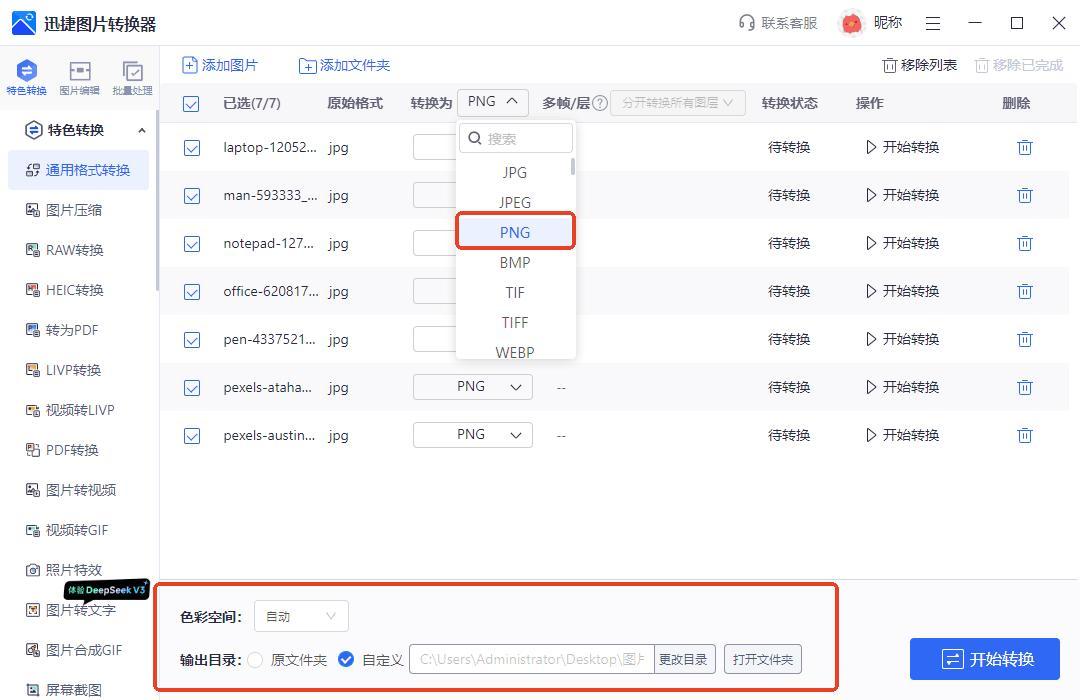Click the 添加文件夹 add folder icon
This screenshot has width=1080, height=700.
[308, 66]
